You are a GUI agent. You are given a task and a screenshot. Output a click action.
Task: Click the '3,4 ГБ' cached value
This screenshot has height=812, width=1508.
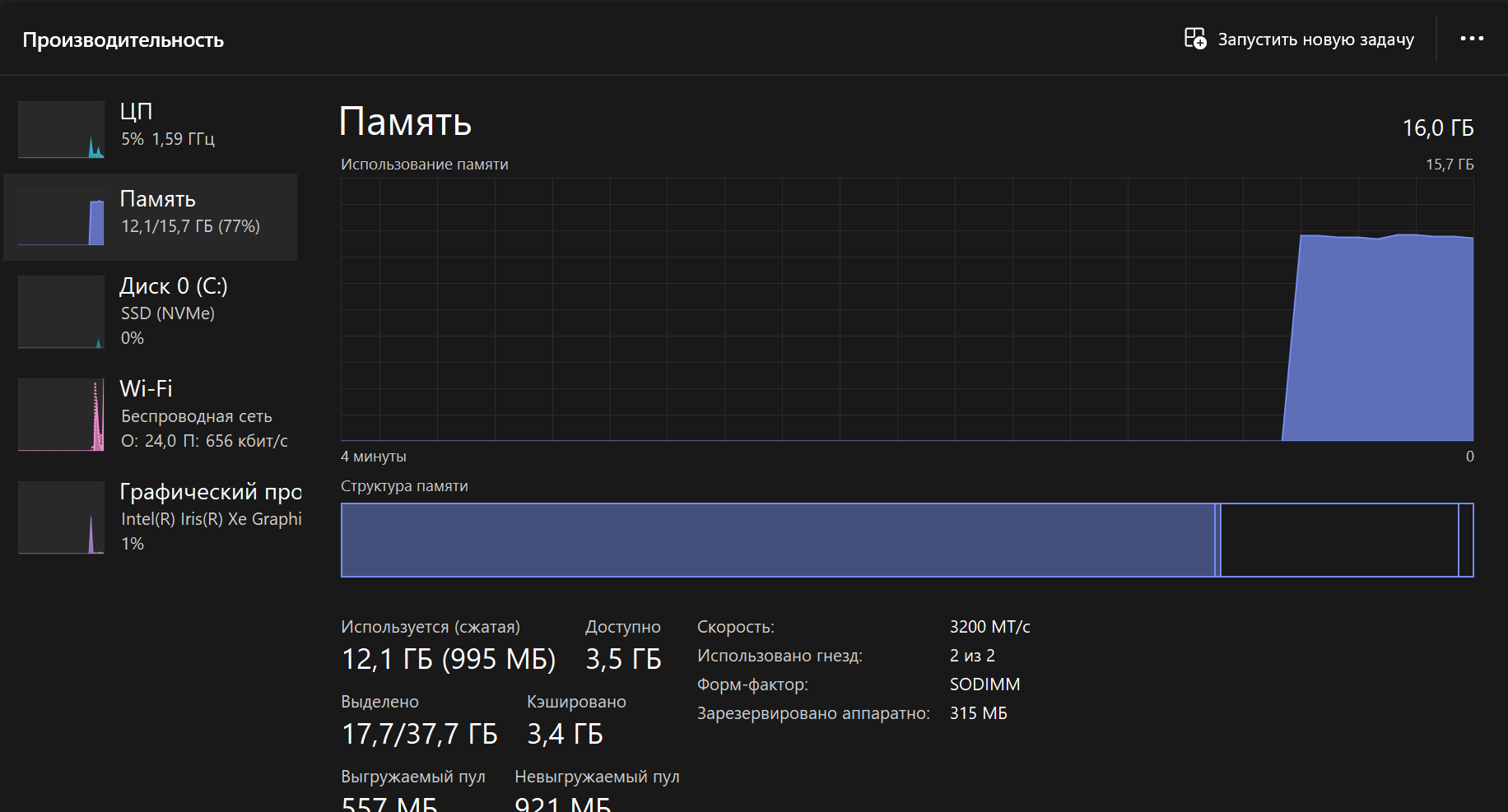point(565,734)
